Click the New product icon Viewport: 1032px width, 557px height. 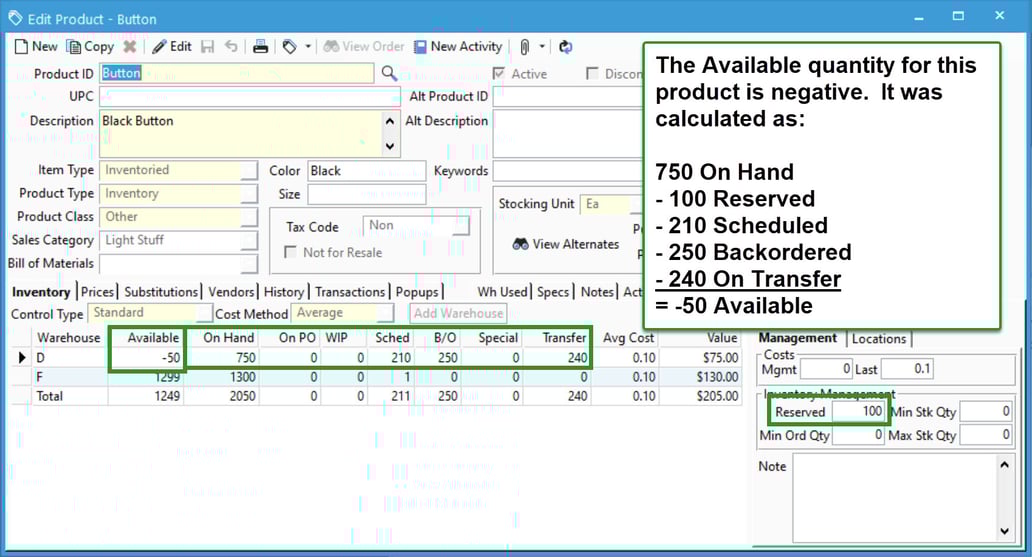point(22,46)
